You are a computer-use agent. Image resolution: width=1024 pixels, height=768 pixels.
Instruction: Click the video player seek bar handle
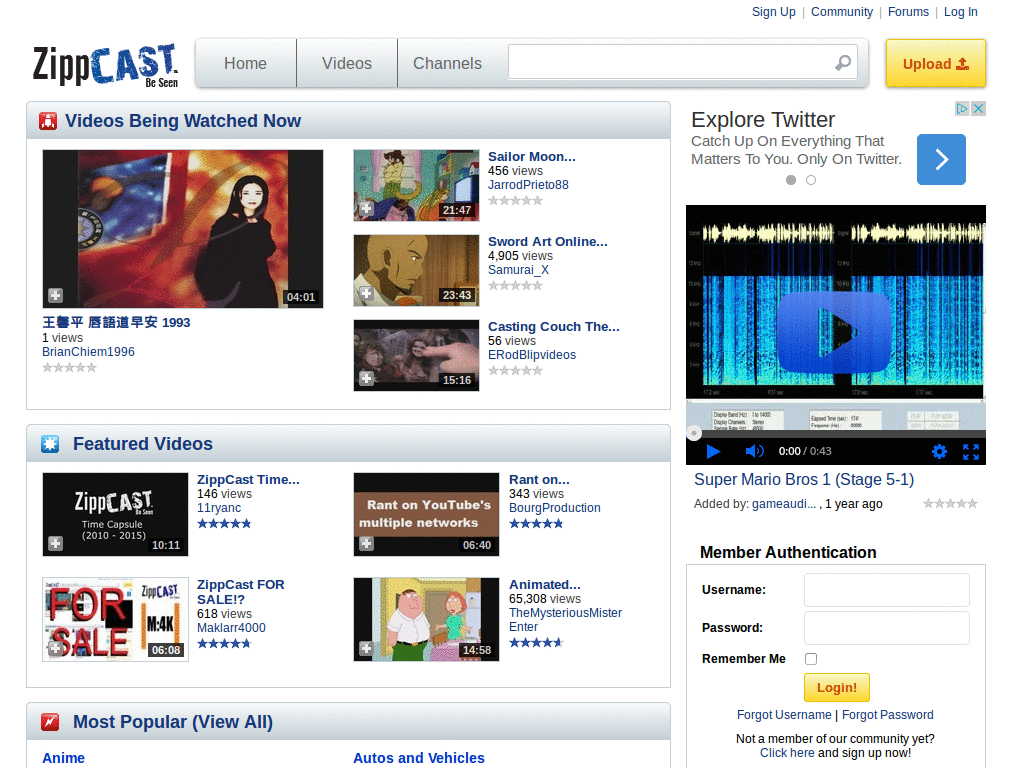(694, 433)
